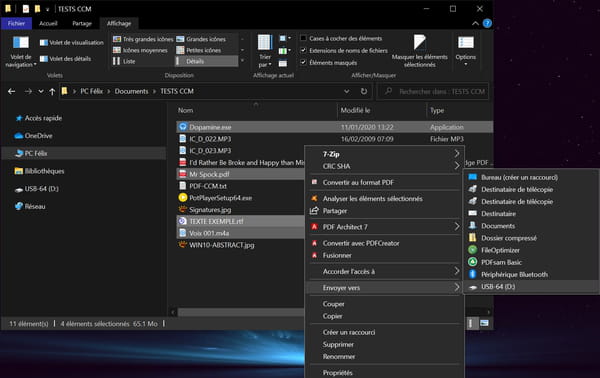Select Accès rapide in navigation pane
Viewport: 600px width, 378px height.
39,118
